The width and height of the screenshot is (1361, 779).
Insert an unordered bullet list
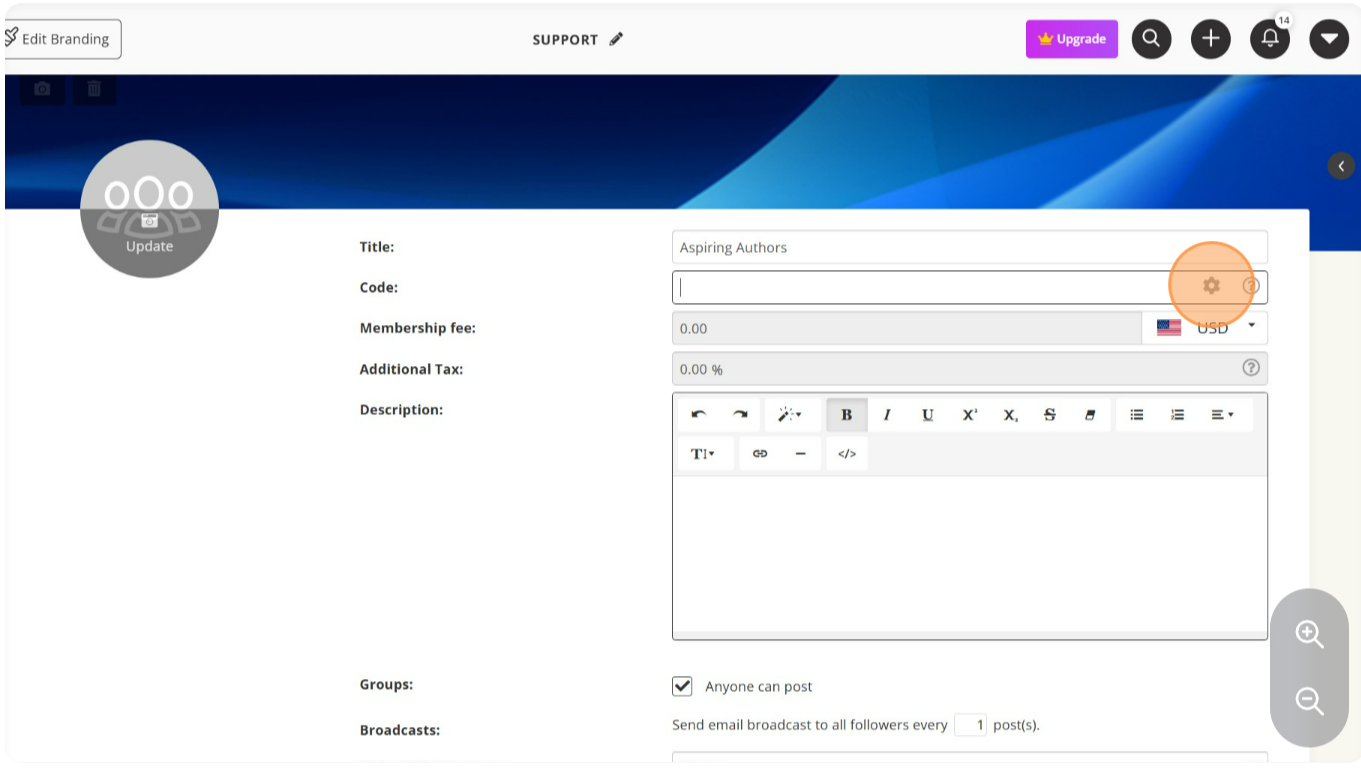tap(1136, 415)
